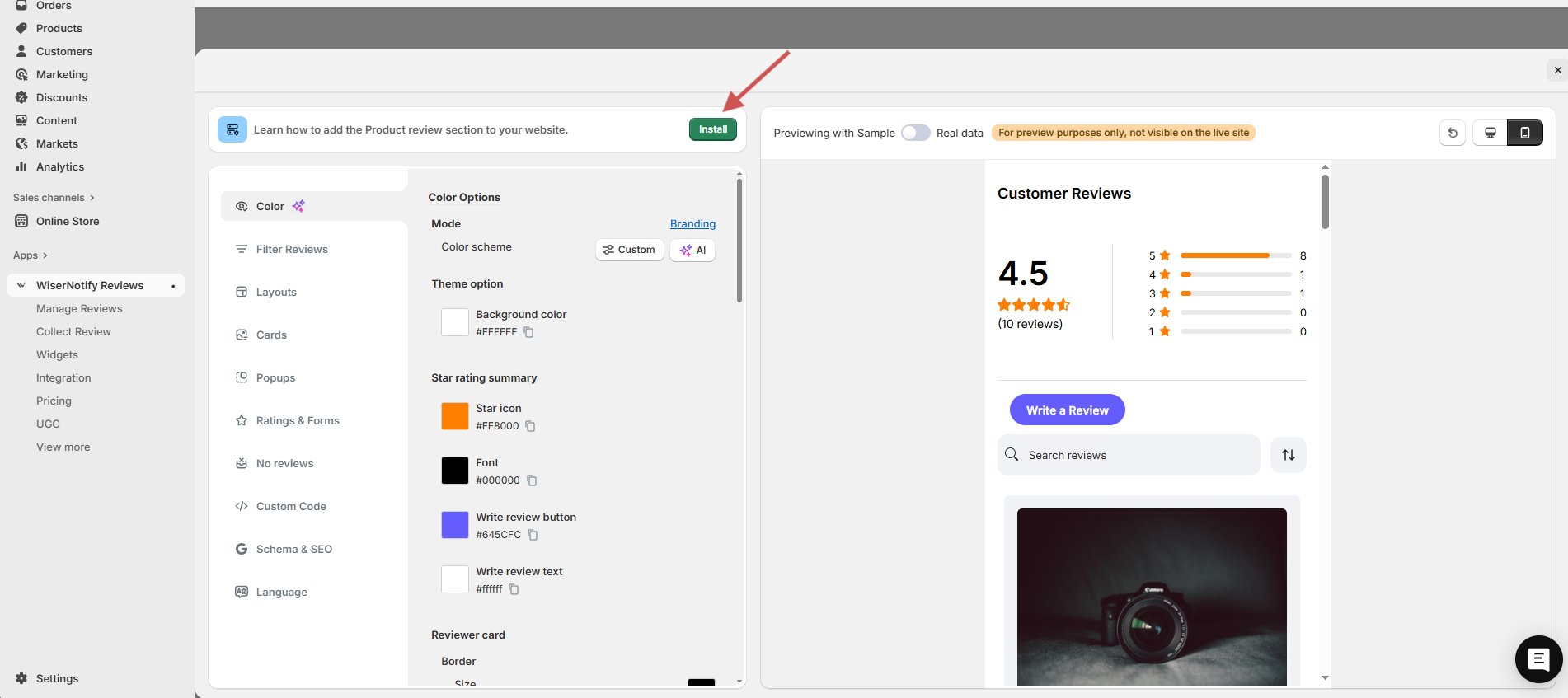
Task: Copy the Star icon hex code
Action: point(530,426)
